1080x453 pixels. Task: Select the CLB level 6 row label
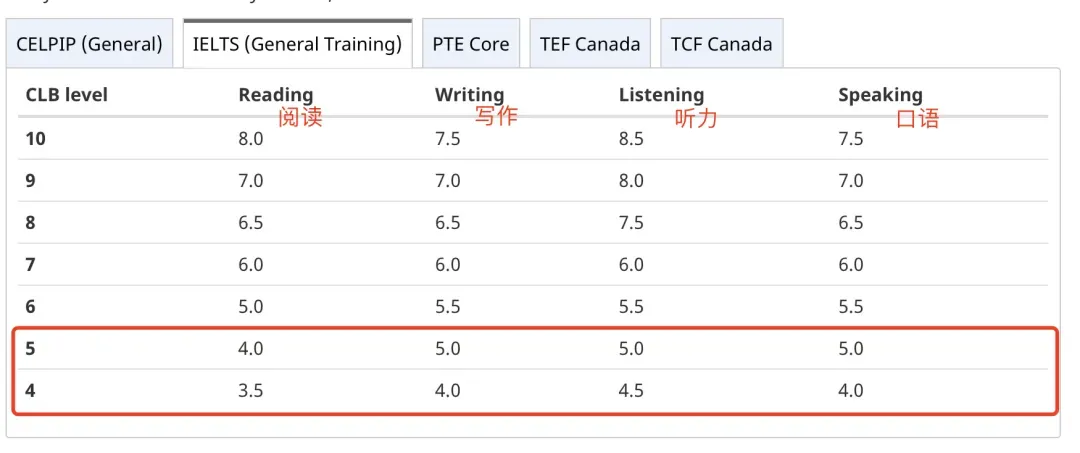[31, 306]
